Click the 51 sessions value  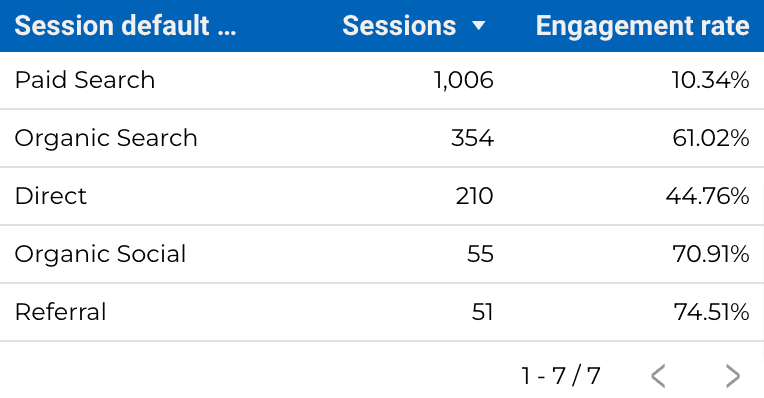(482, 312)
